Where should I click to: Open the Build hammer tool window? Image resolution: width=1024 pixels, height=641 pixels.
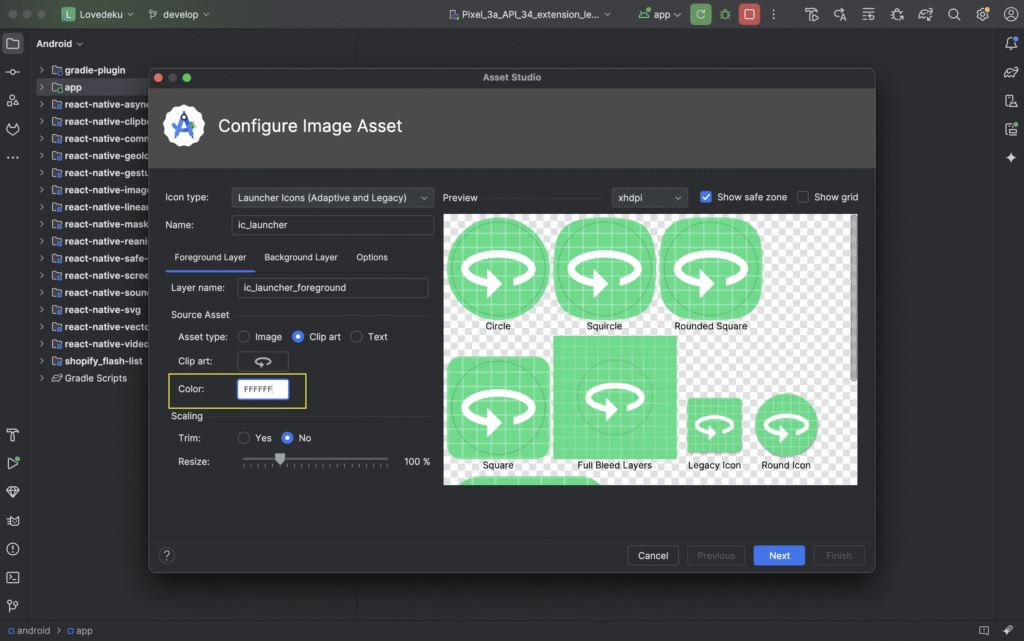[x=13, y=435]
